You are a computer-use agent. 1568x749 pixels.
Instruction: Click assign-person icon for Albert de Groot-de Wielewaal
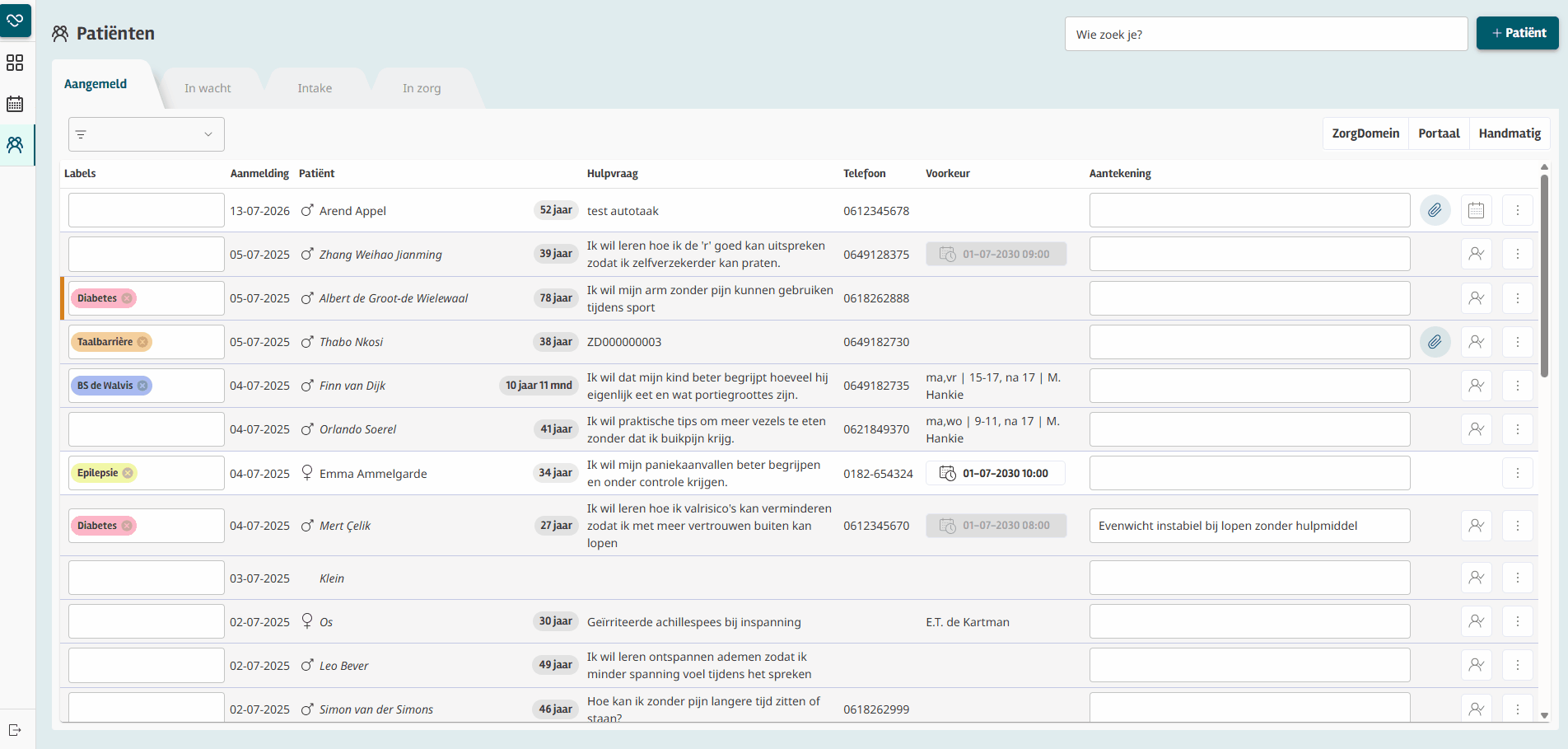click(x=1477, y=298)
